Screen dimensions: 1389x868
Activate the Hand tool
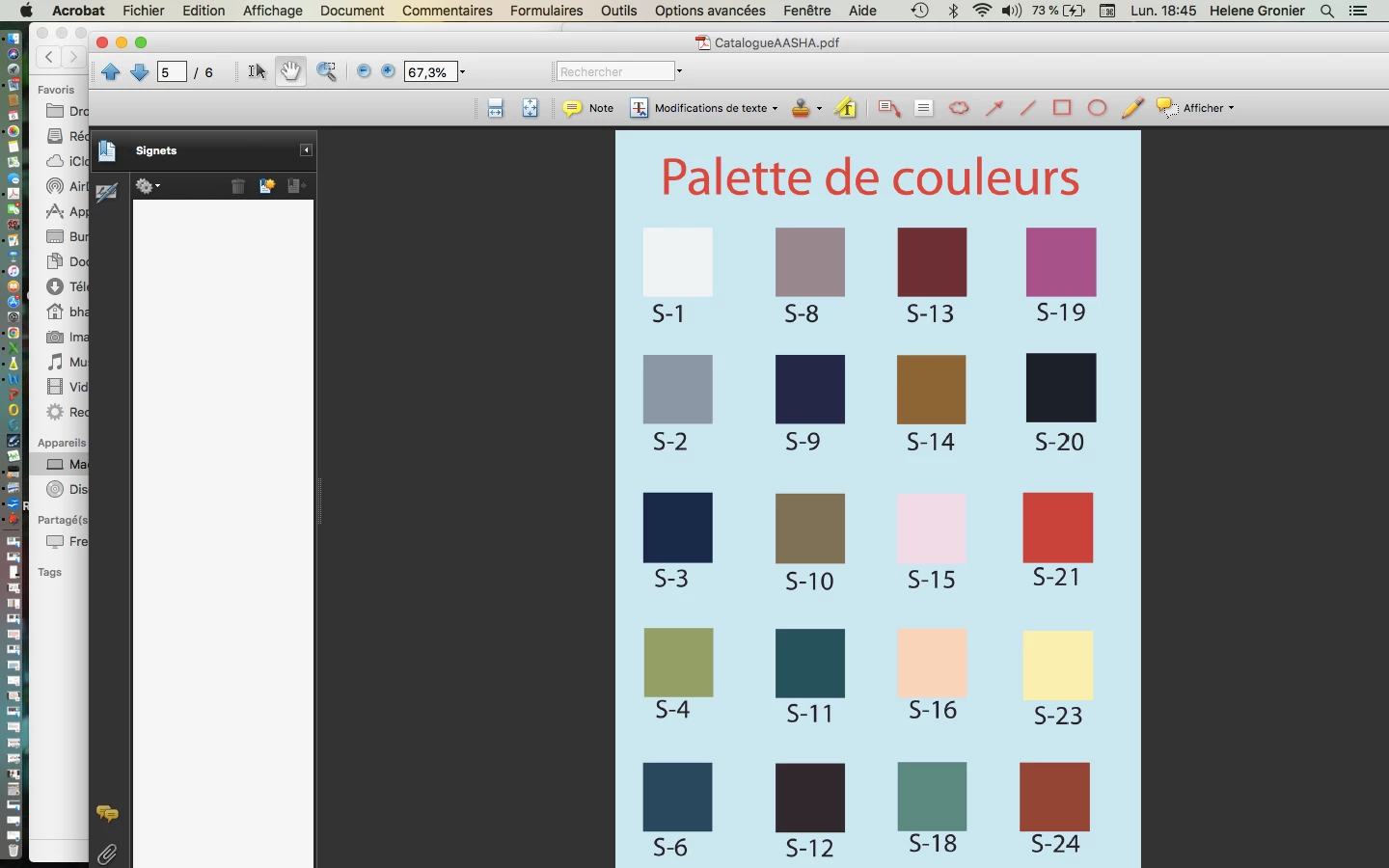click(290, 71)
